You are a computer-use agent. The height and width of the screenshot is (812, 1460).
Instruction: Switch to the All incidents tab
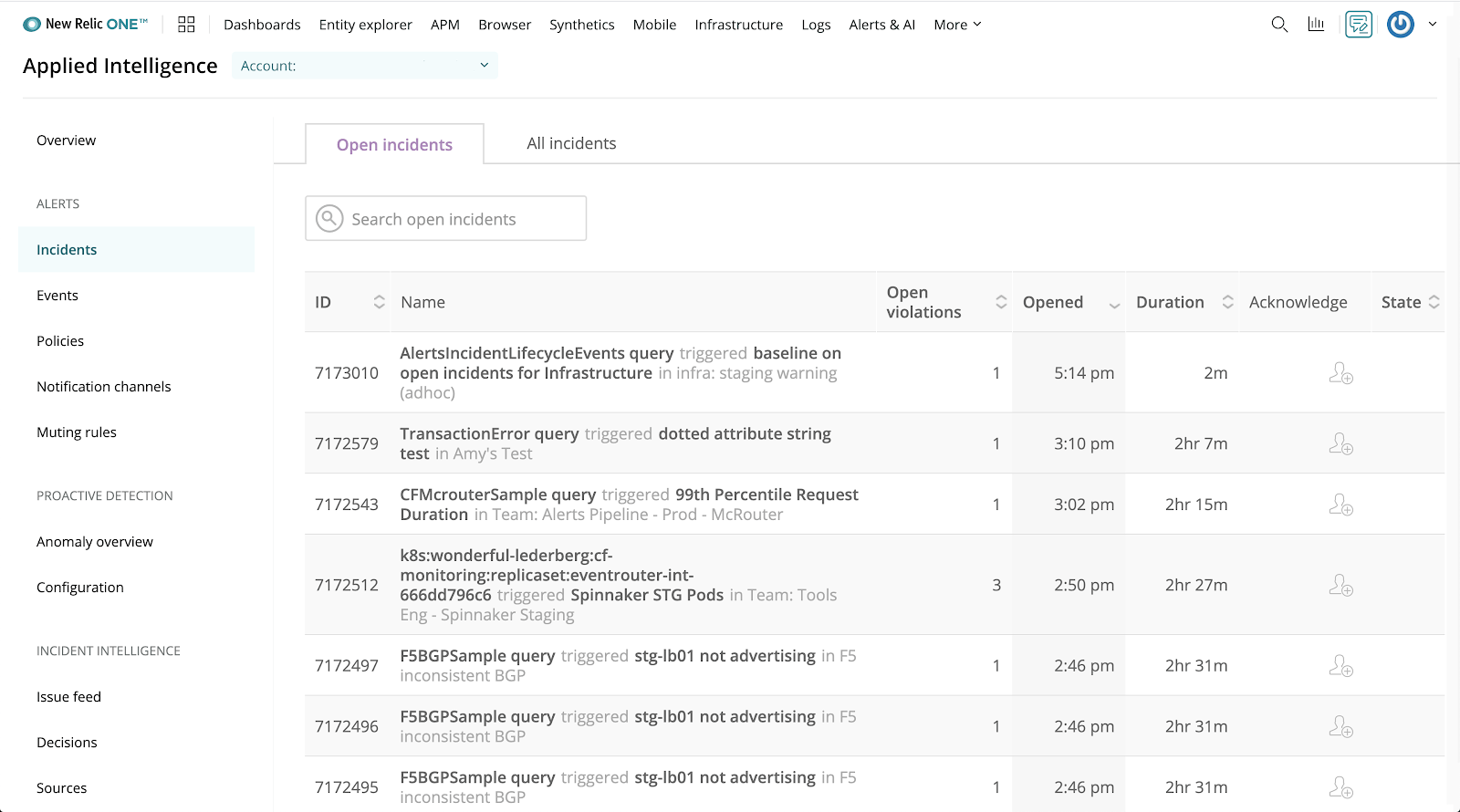pos(571,143)
